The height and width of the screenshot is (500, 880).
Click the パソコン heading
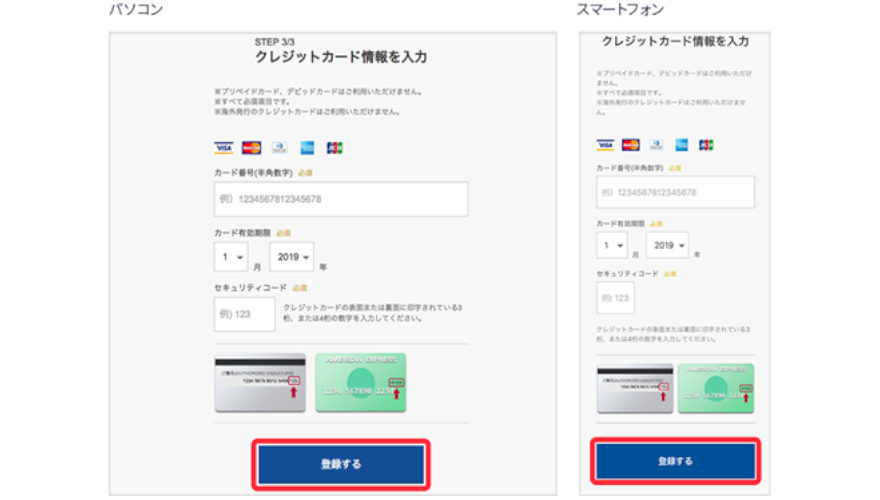point(136,10)
